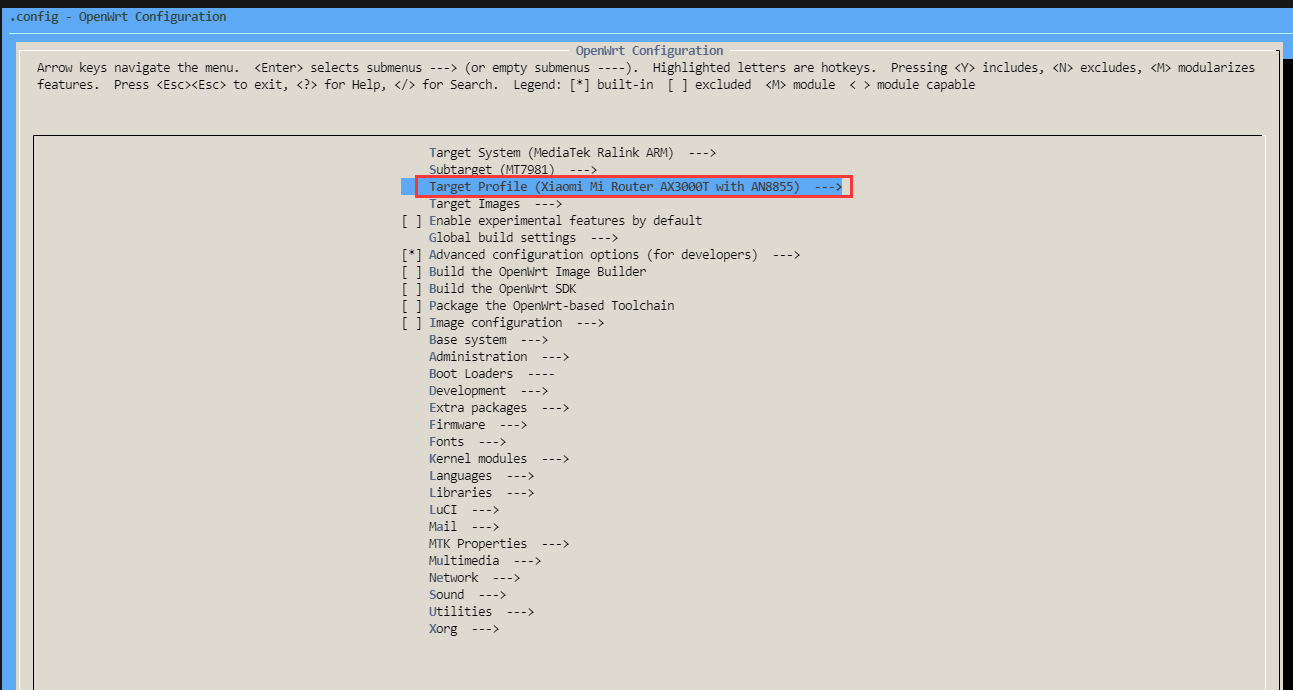Open the Libraries submenu
The image size is (1293, 690).
tap(481, 493)
